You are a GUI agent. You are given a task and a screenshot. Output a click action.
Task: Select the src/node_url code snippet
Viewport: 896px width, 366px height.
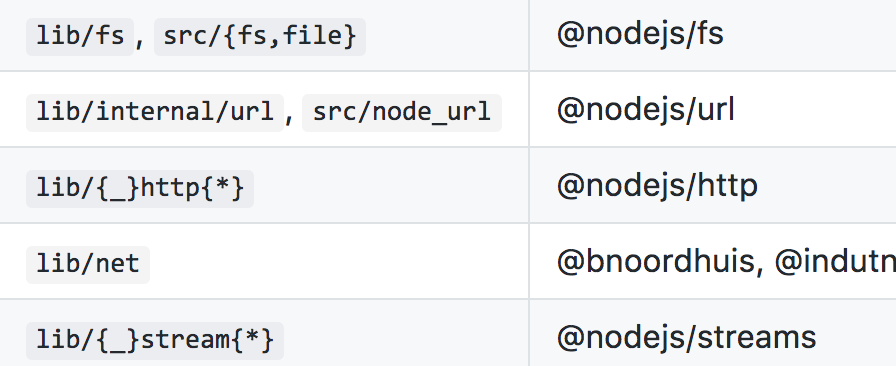[x=402, y=113]
